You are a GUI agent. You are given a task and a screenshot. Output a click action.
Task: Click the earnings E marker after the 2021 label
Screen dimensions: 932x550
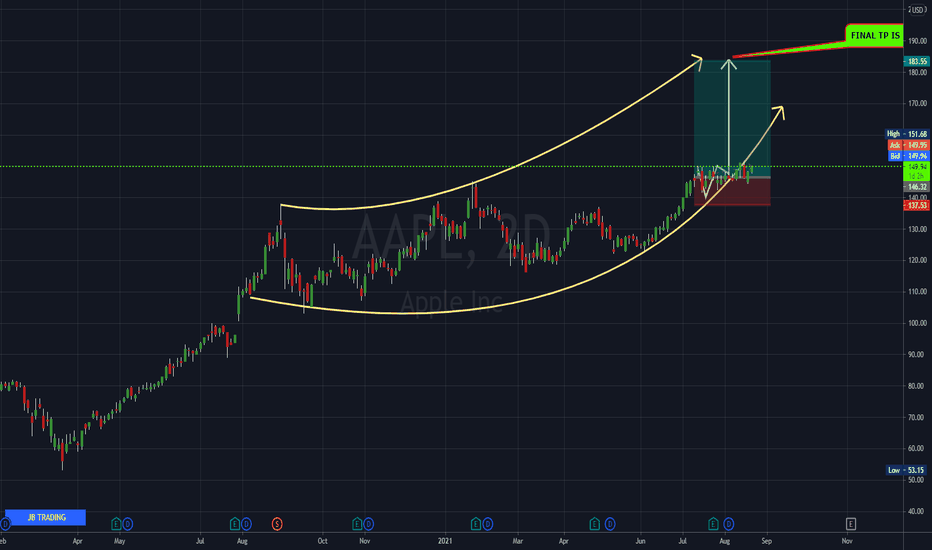point(476,524)
